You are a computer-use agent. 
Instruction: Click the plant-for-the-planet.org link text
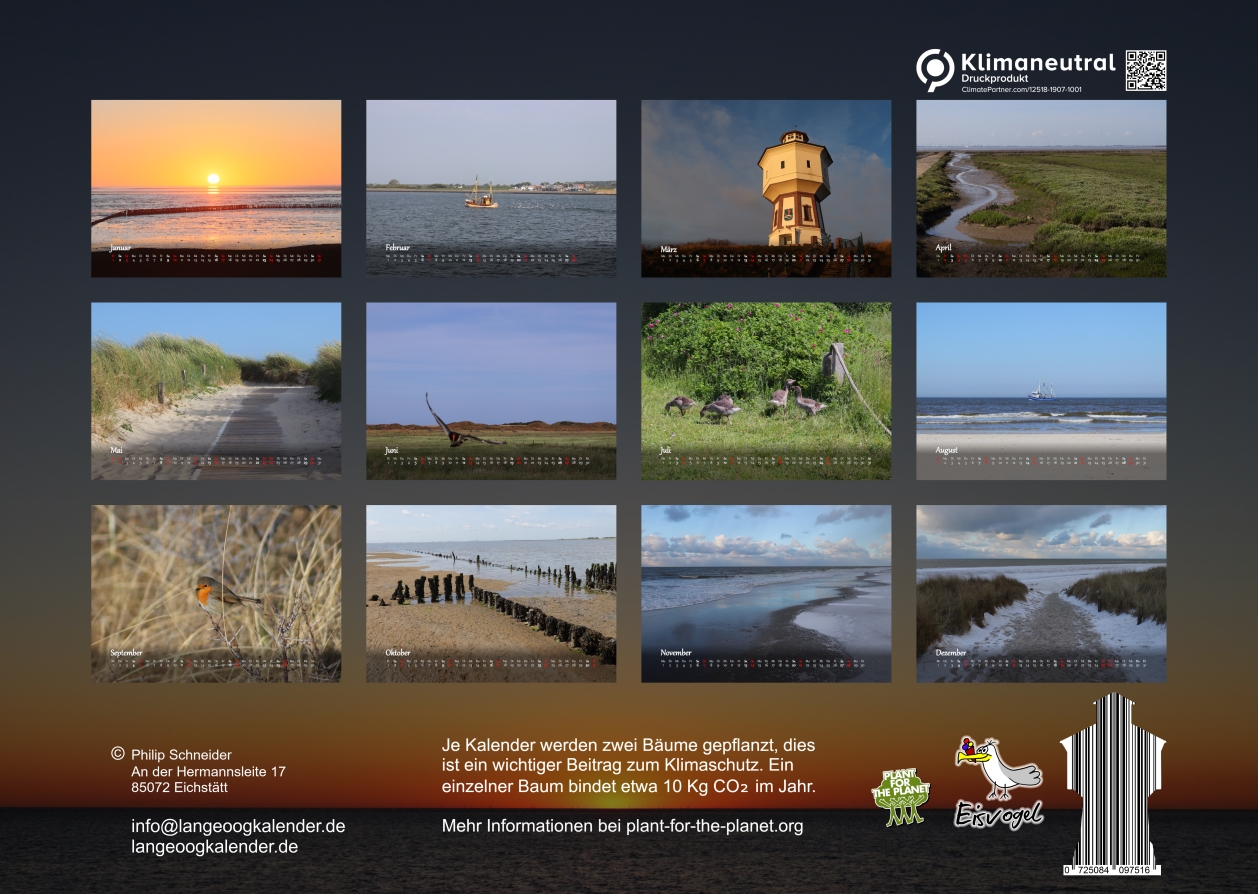click(714, 826)
